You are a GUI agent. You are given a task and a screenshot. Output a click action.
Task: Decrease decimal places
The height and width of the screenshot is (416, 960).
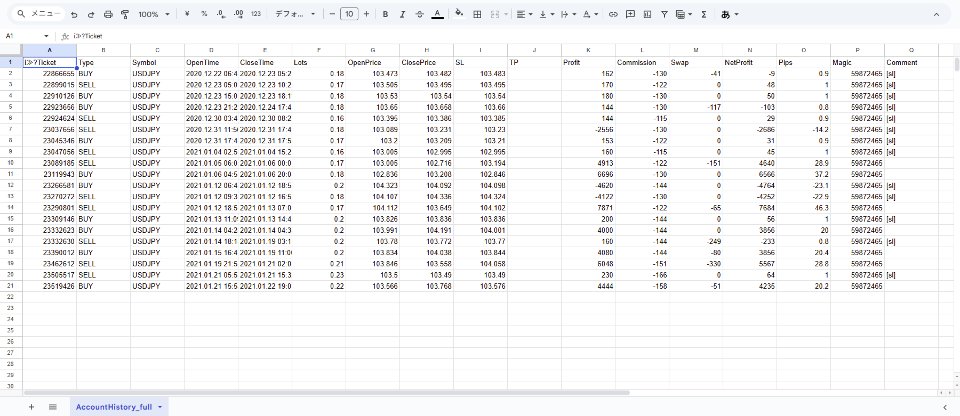point(221,14)
